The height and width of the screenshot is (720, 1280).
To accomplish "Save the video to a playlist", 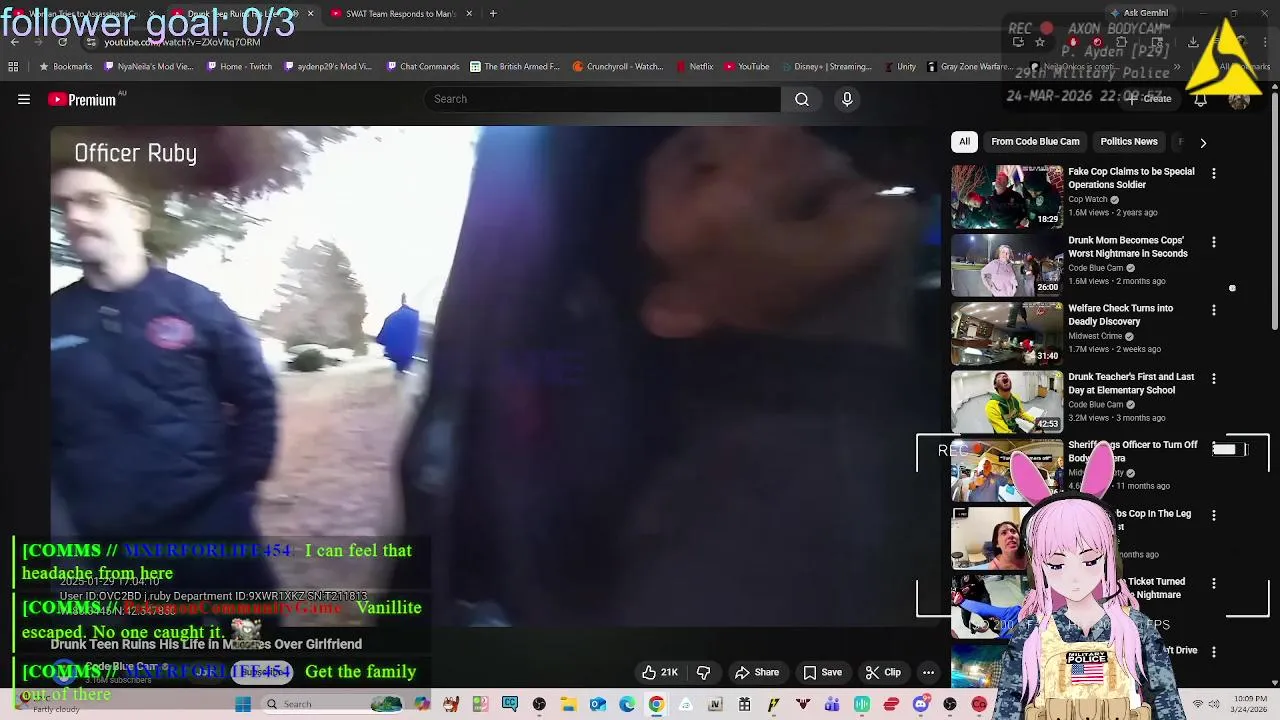I will (822, 672).
